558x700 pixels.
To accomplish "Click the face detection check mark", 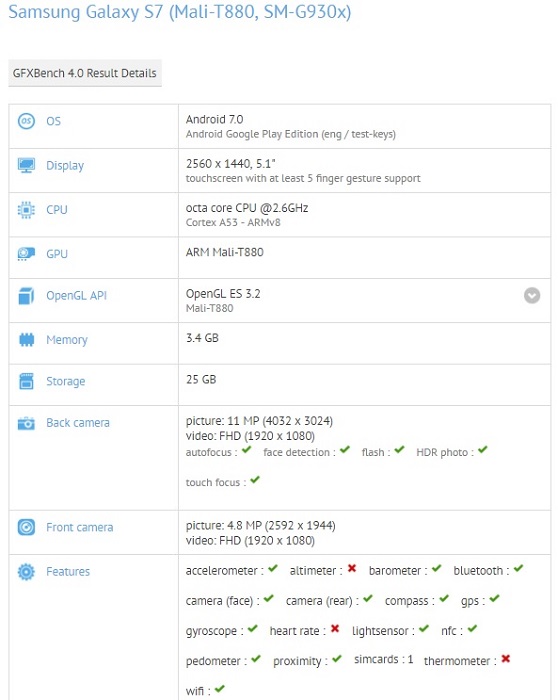I will pos(345,450).
